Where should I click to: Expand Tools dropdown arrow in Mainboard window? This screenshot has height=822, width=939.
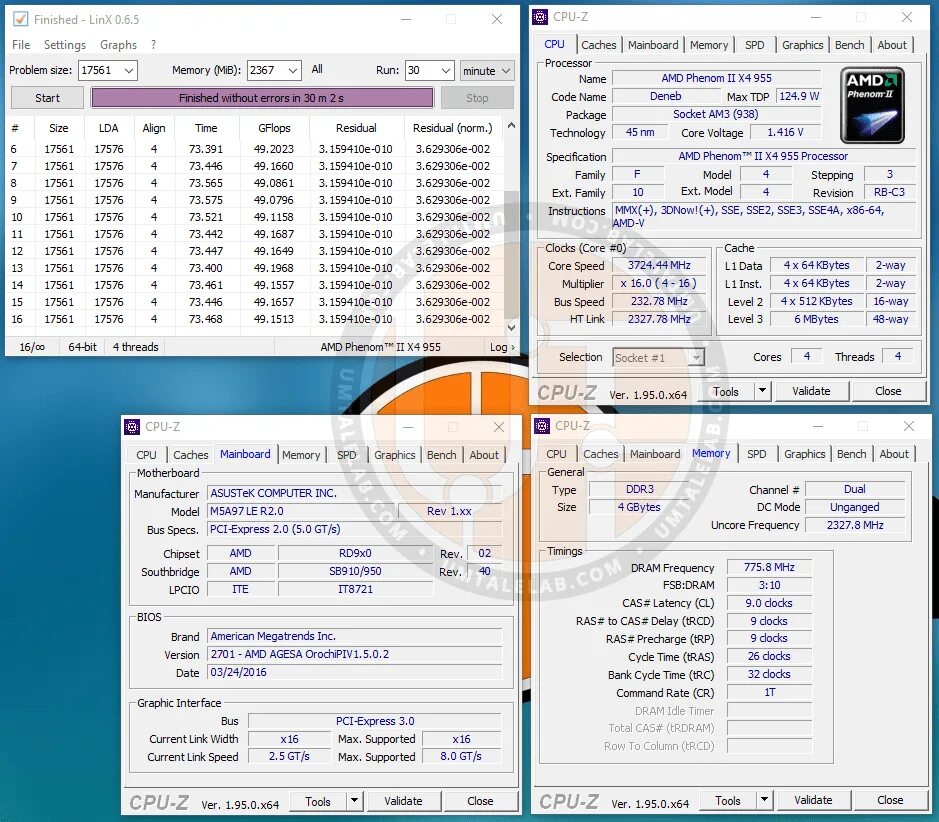tap(355, 800)
